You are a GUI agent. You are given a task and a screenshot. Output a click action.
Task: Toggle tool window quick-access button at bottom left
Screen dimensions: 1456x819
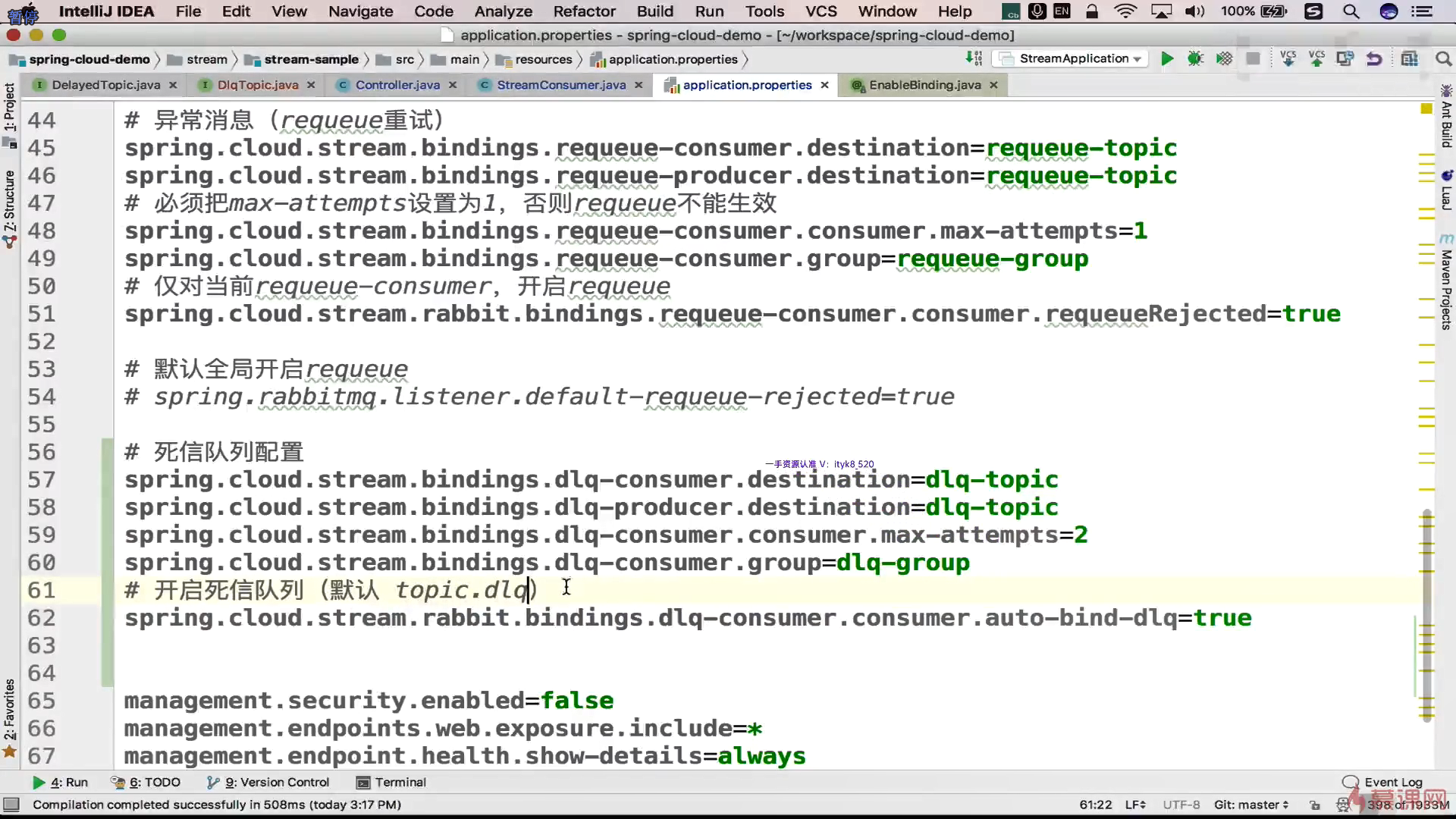[x=11, y=805]
